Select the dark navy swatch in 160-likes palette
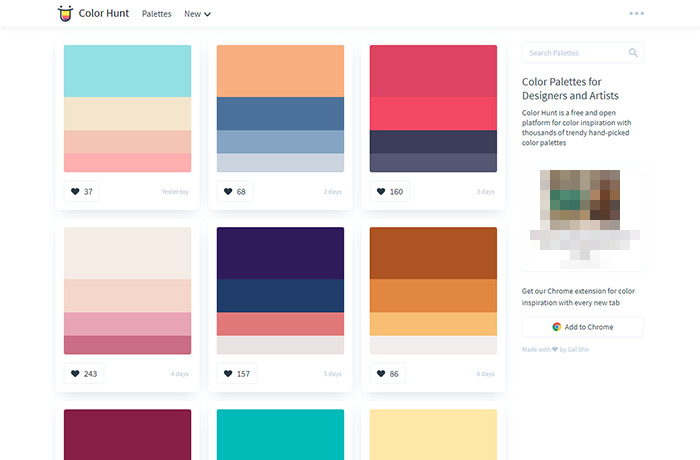Image resolution: width=700 pixels, height=460 pixels. pos(433,142)
